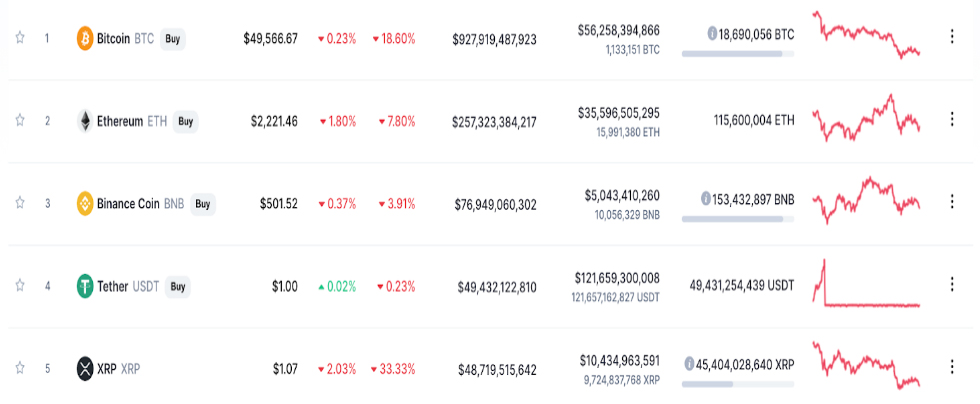
Task: Toggle the Ethereum watchlist star
Action: tap(19, 122)
